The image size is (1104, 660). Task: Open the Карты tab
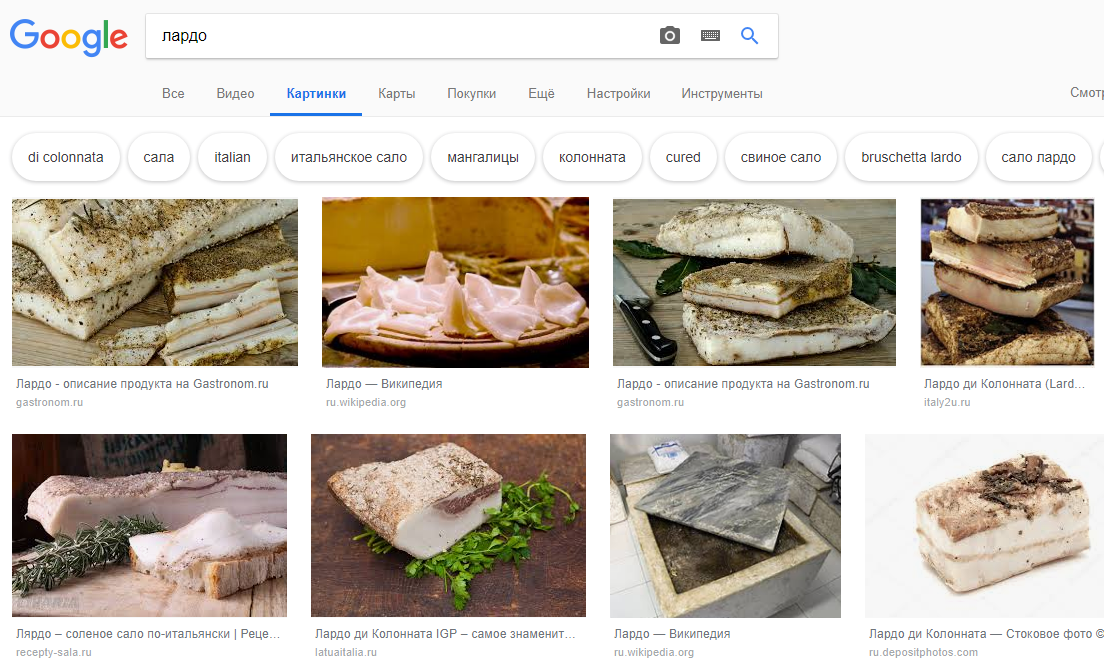pyautogui.click(x=396, y=94)
